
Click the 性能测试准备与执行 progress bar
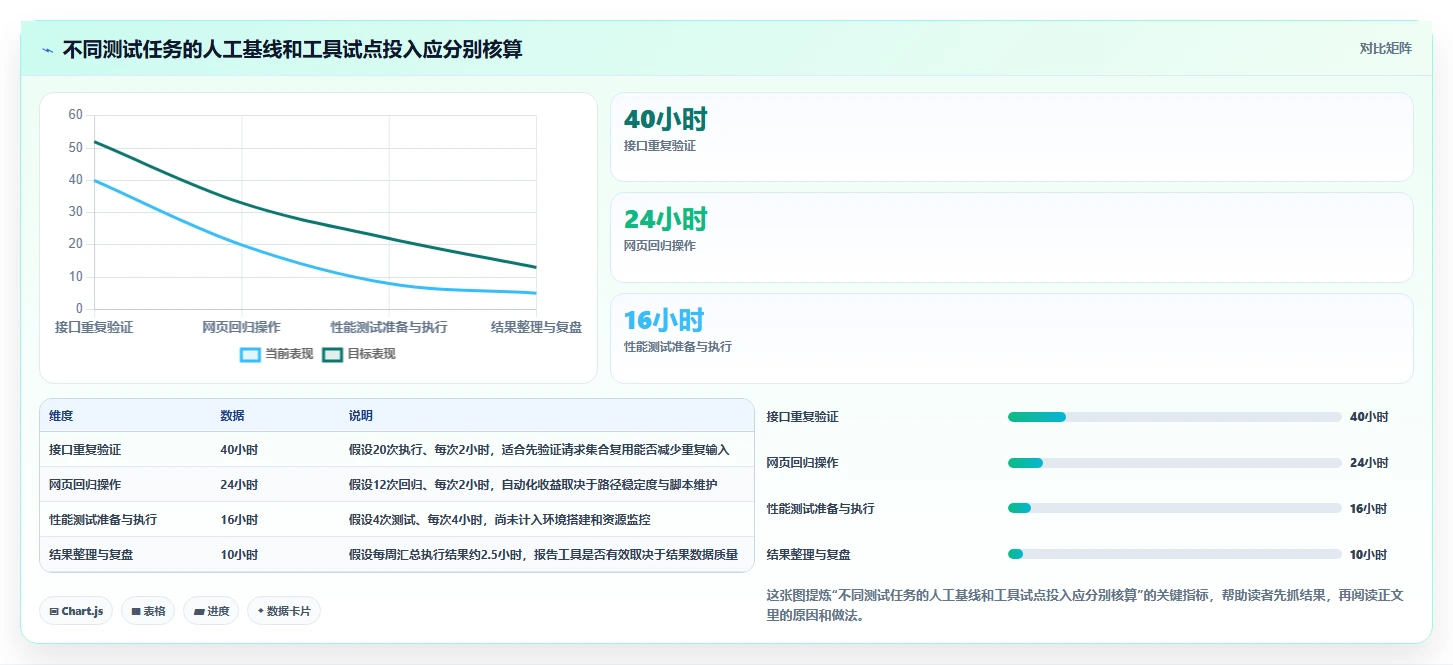pyautogui.click(x=1174, y=508)
